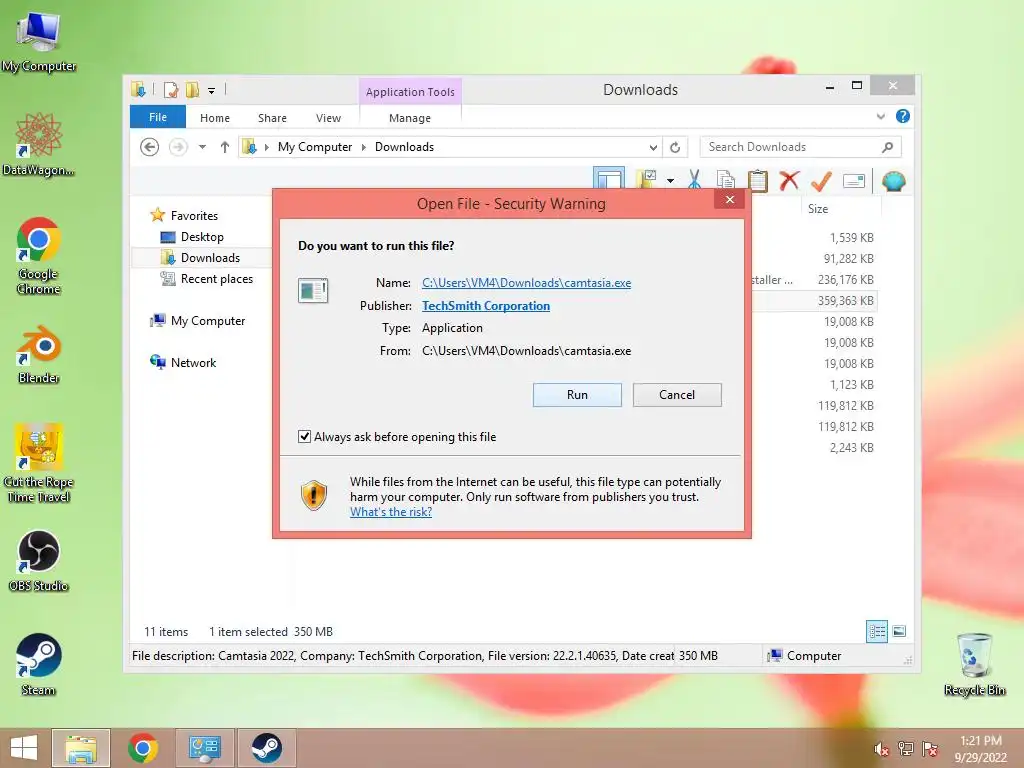Open the File tab in the ribbon
This screenshot has height=768, width=1024.
coord(158,117)
